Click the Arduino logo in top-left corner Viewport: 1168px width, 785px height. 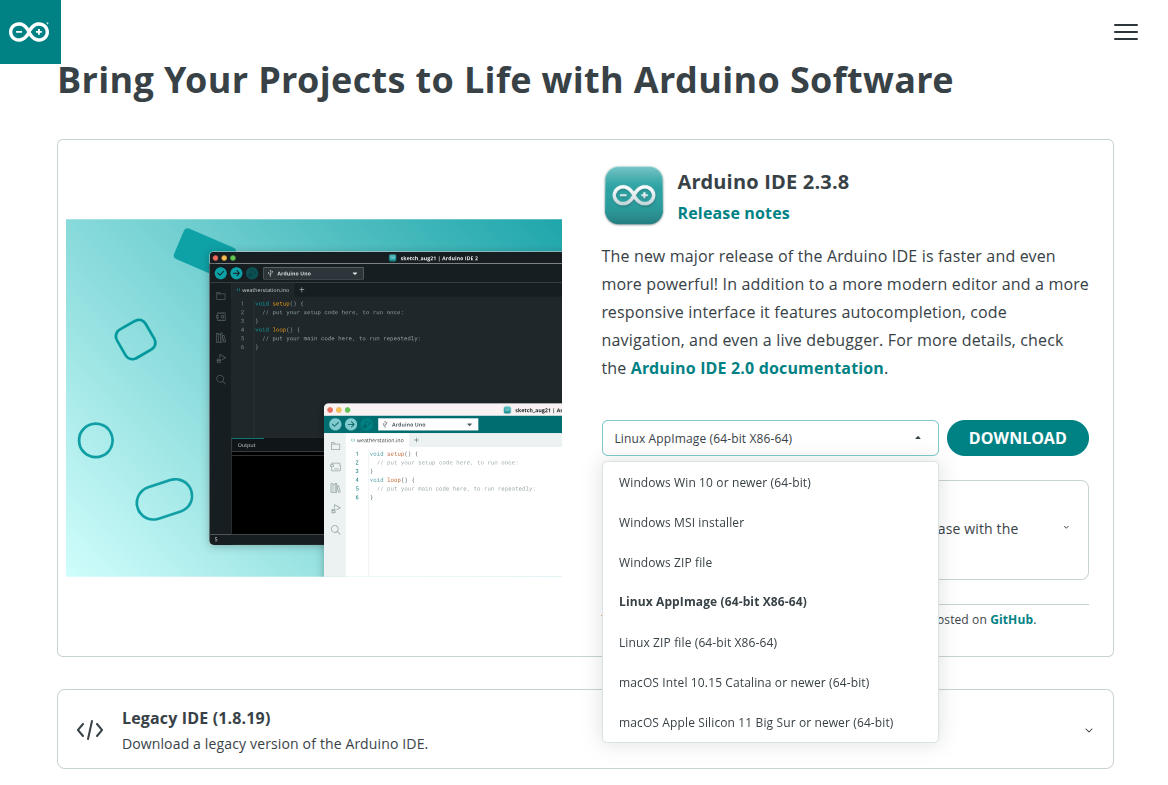coord(30,32)
